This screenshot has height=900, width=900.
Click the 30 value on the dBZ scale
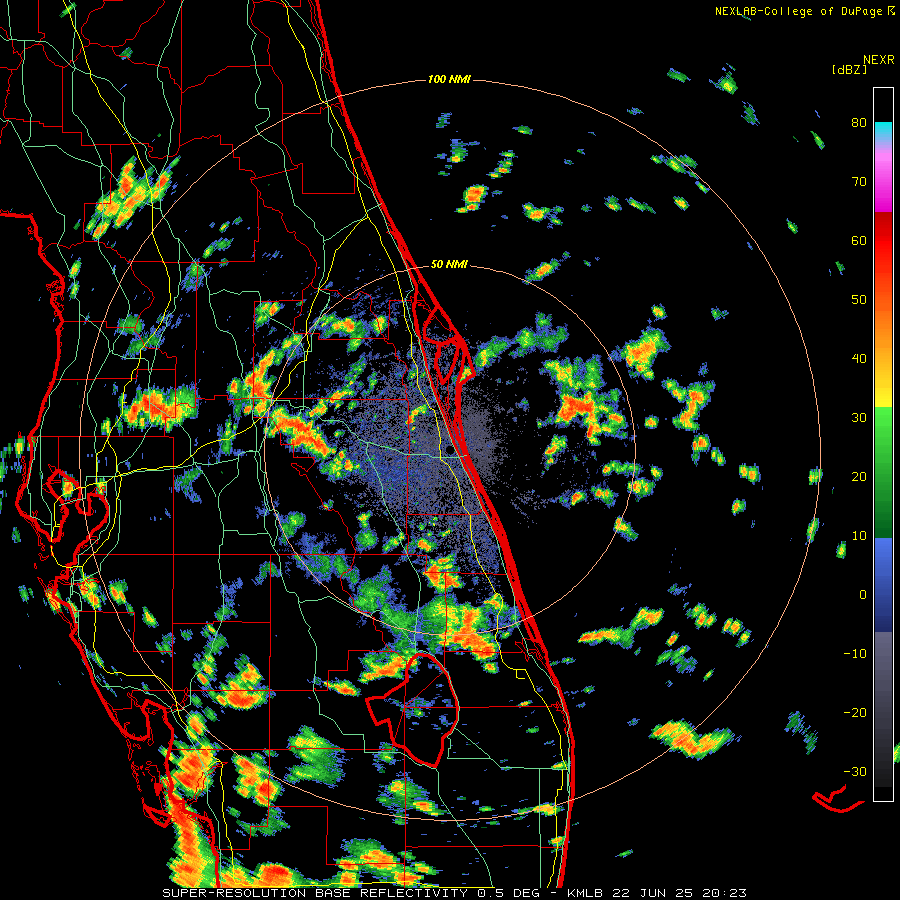[x=859, y=418]
